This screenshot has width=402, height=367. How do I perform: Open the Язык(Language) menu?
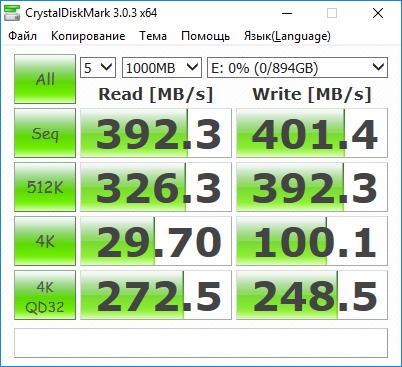[x=287, y=36]
